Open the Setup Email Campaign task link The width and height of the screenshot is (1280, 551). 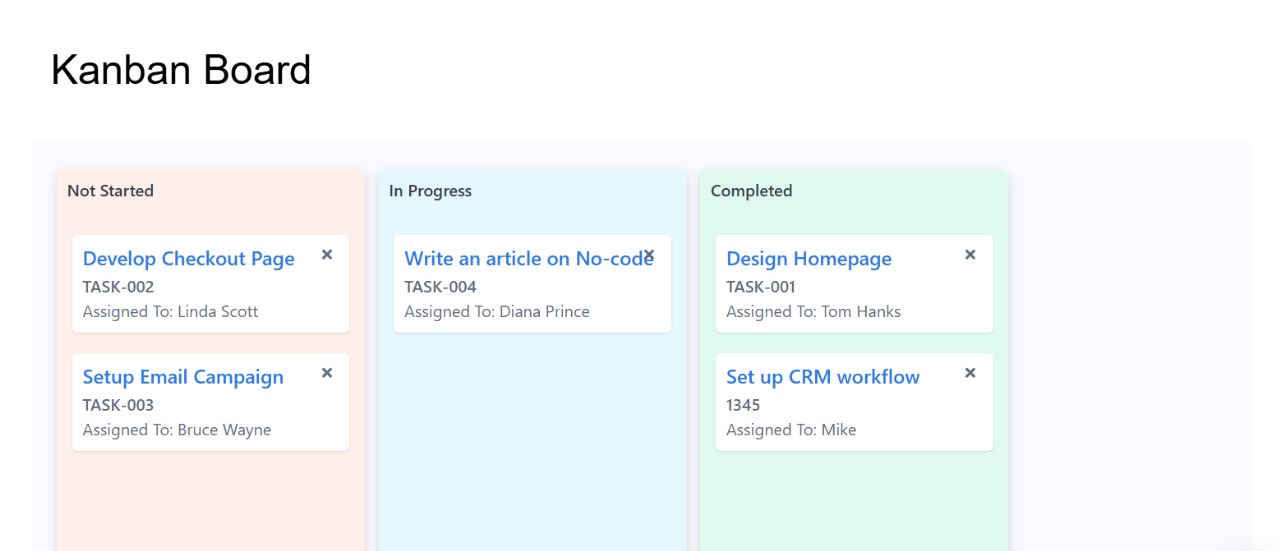[x=183, y=377]
